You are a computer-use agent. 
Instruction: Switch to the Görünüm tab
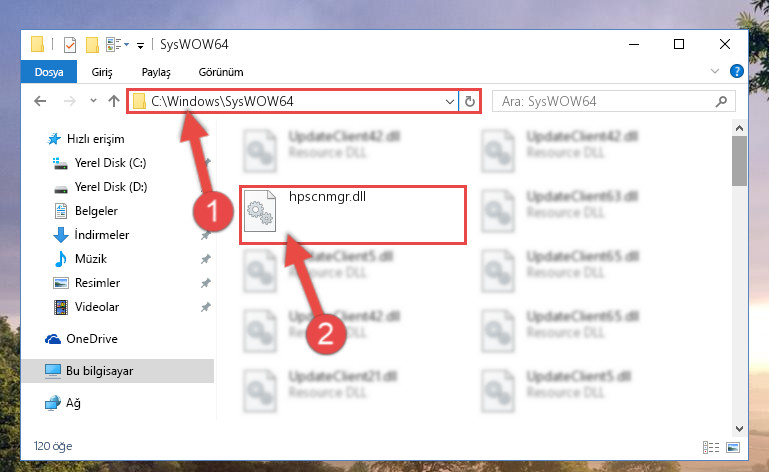(221, 72)
